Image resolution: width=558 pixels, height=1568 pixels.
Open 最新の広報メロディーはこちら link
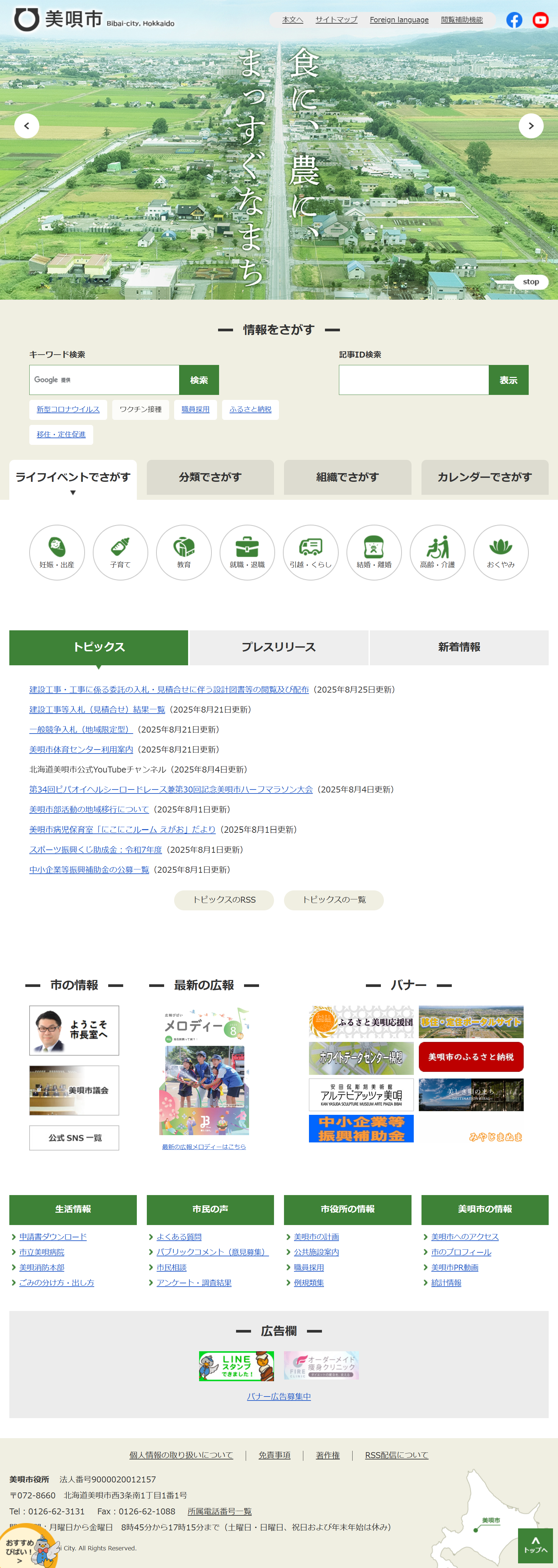click(x=204, y=1147)
